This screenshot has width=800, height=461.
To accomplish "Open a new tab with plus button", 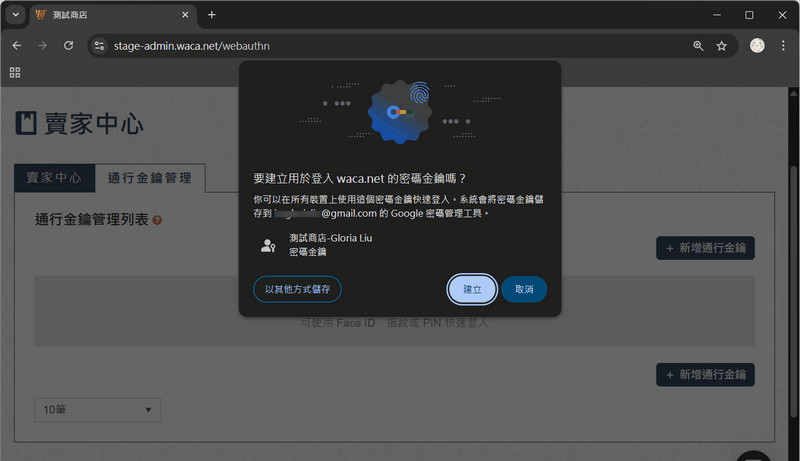I will coord(211,15).
